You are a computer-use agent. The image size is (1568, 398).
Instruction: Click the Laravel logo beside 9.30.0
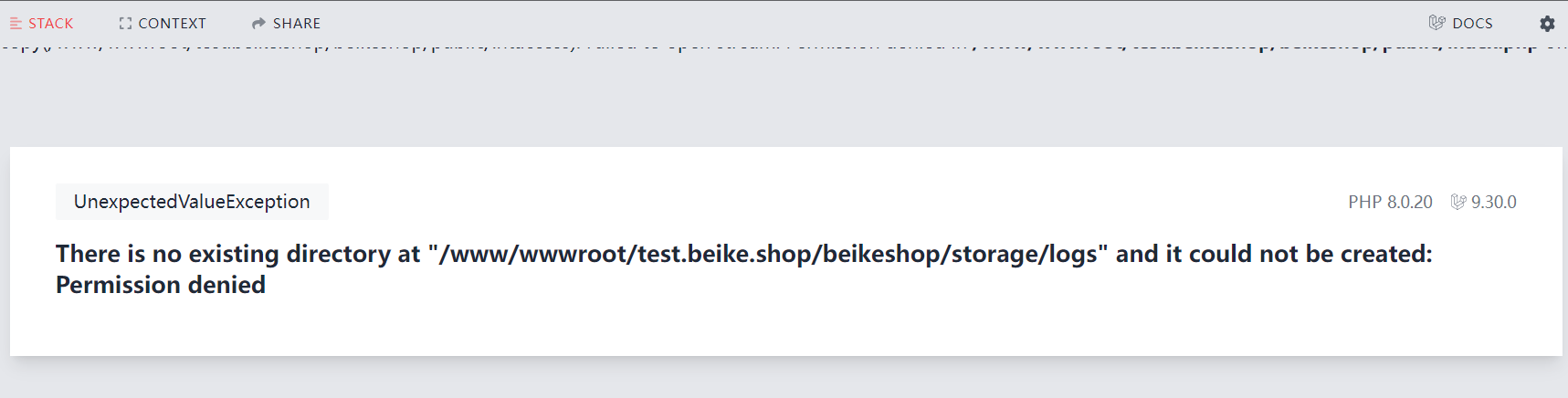coord(1458,202)
